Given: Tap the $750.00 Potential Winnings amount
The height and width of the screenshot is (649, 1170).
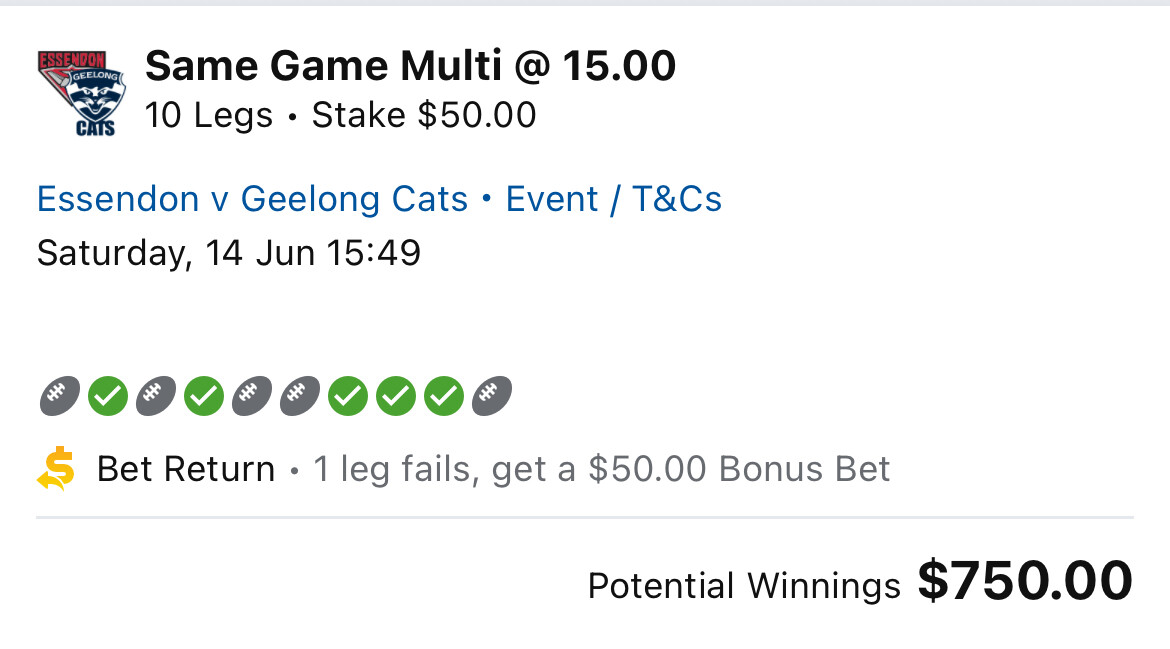Looking at the screenshot, I should (1025, 580).
